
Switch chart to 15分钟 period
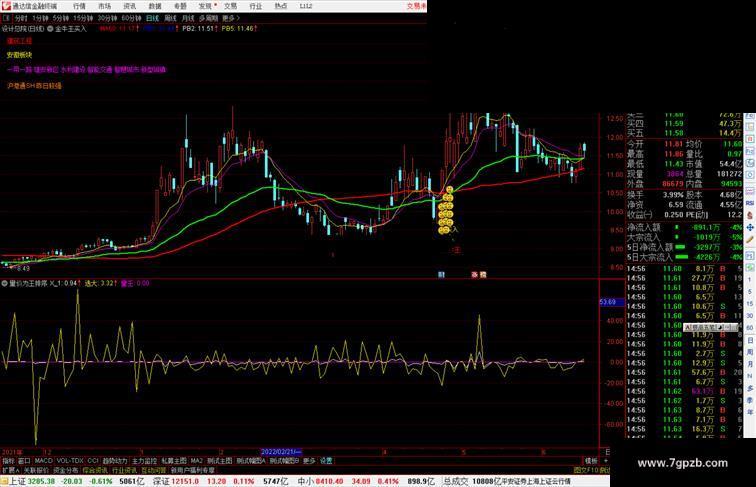tap(83, 18)
